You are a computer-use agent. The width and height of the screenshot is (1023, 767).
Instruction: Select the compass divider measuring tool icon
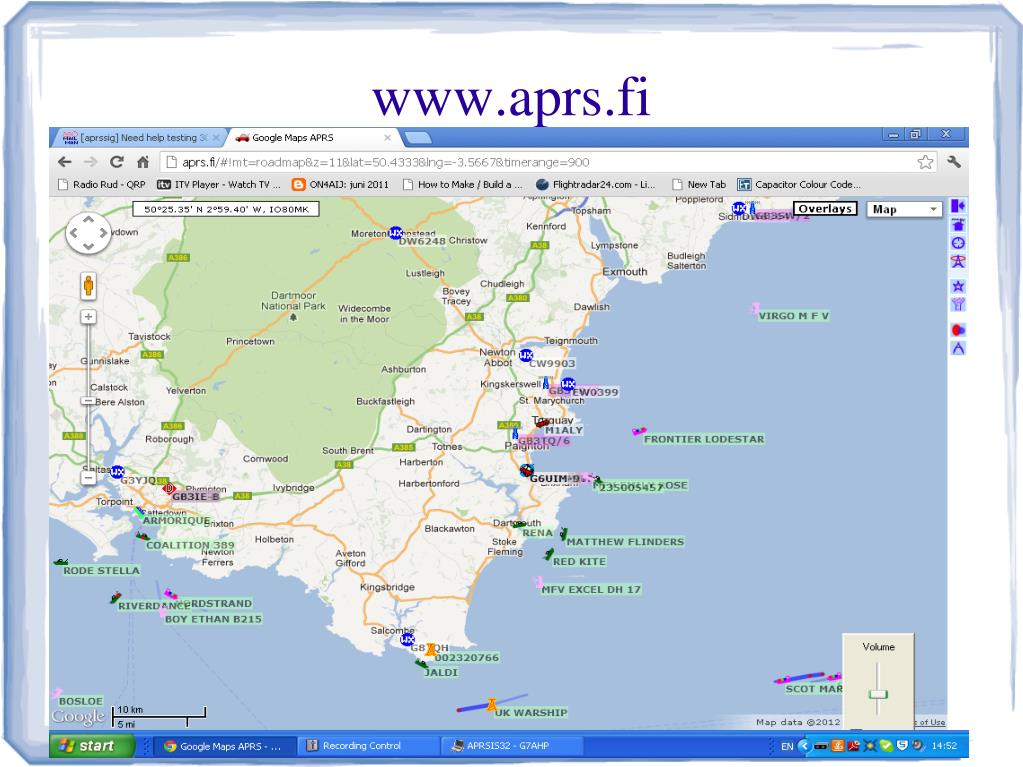958,348
